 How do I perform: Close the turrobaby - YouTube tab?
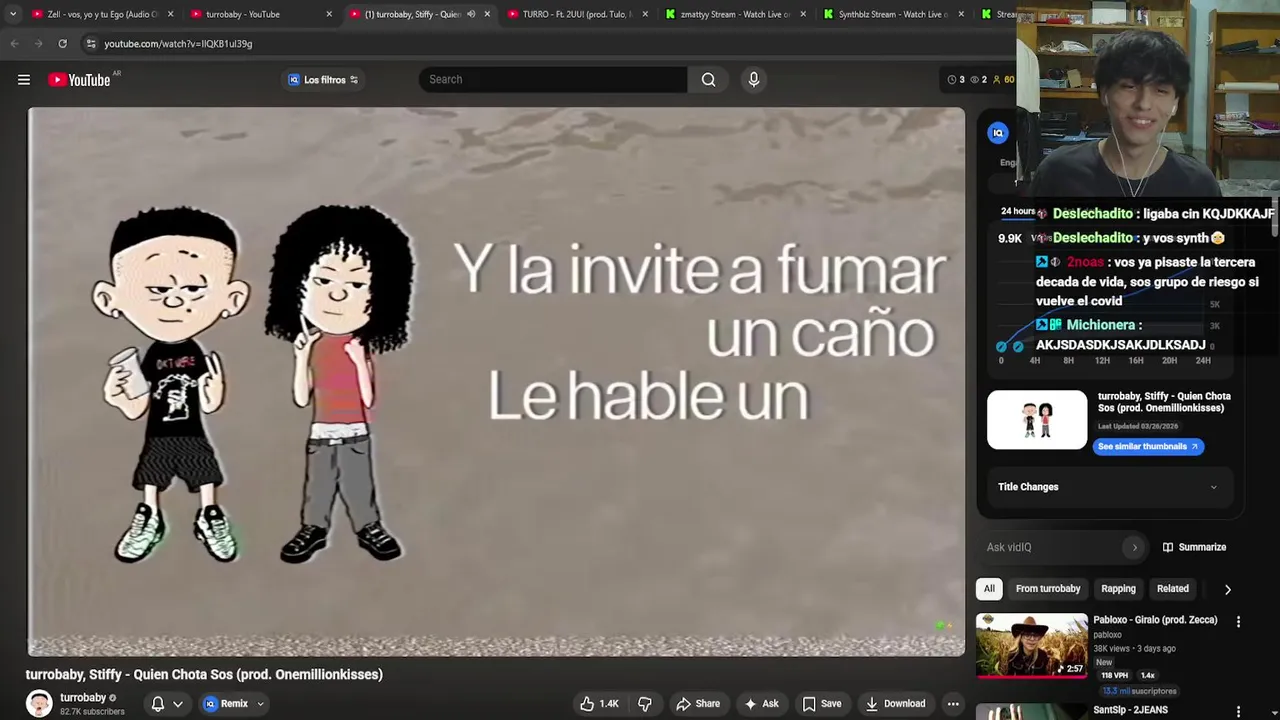click(329, 14)
